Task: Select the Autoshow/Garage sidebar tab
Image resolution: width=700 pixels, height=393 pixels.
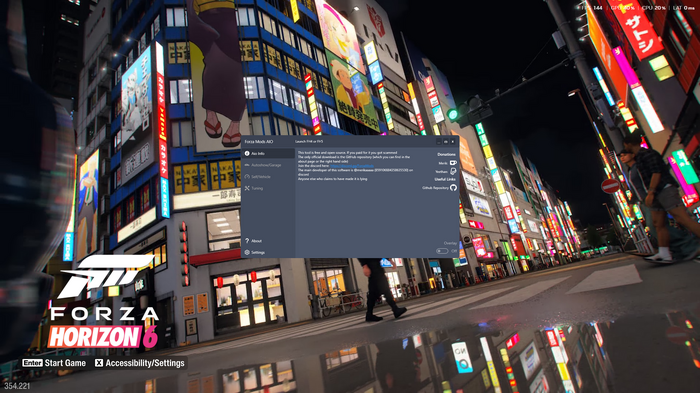Action: tap(268, 165)
